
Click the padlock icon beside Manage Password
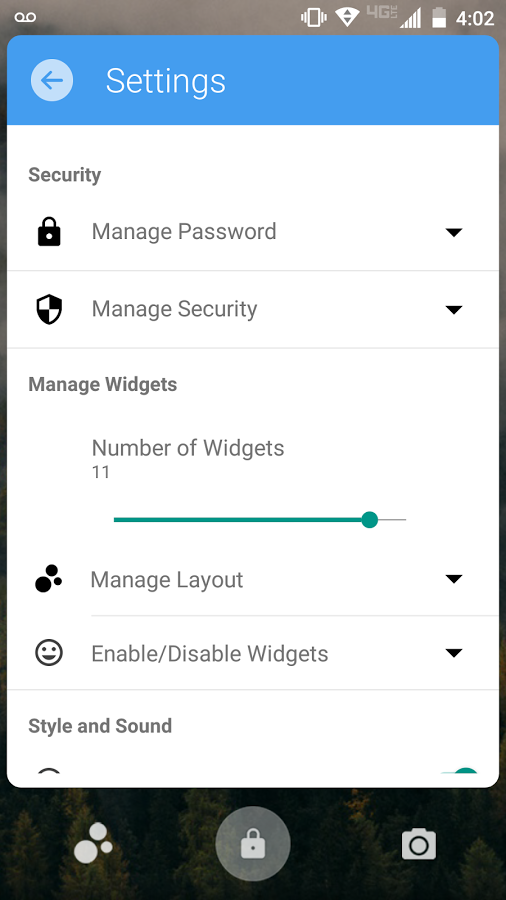pyautogui.click(x=49, y=232)
